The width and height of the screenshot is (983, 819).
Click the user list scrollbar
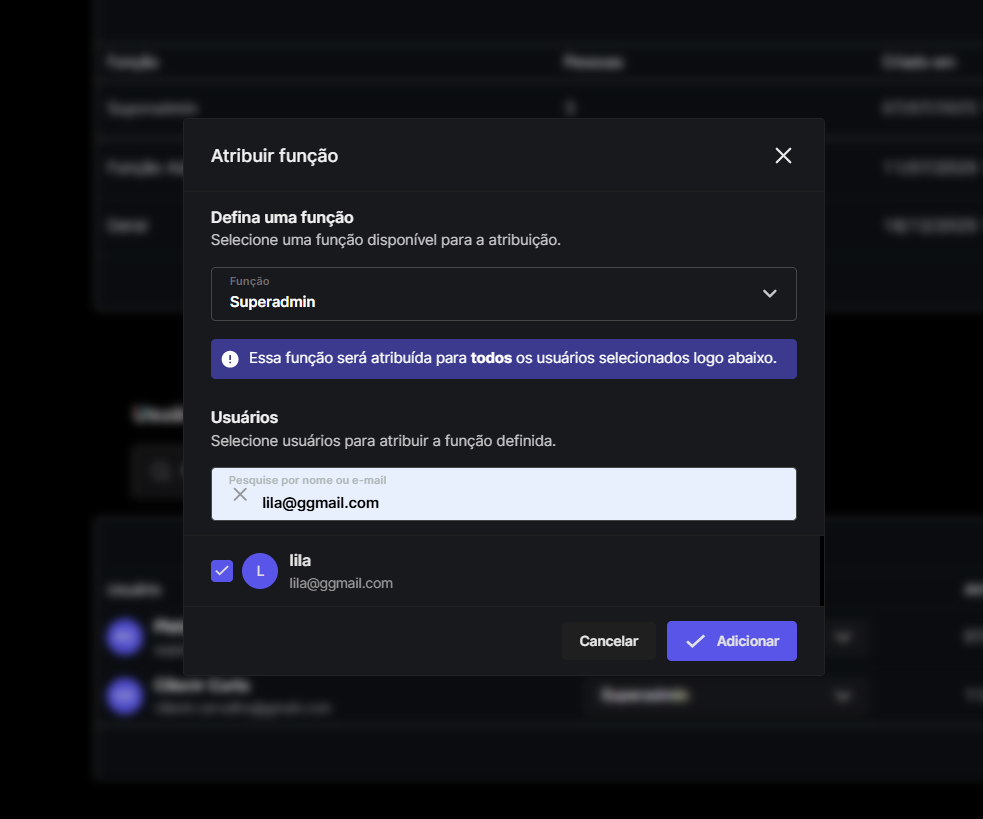[x=821, y=571]
